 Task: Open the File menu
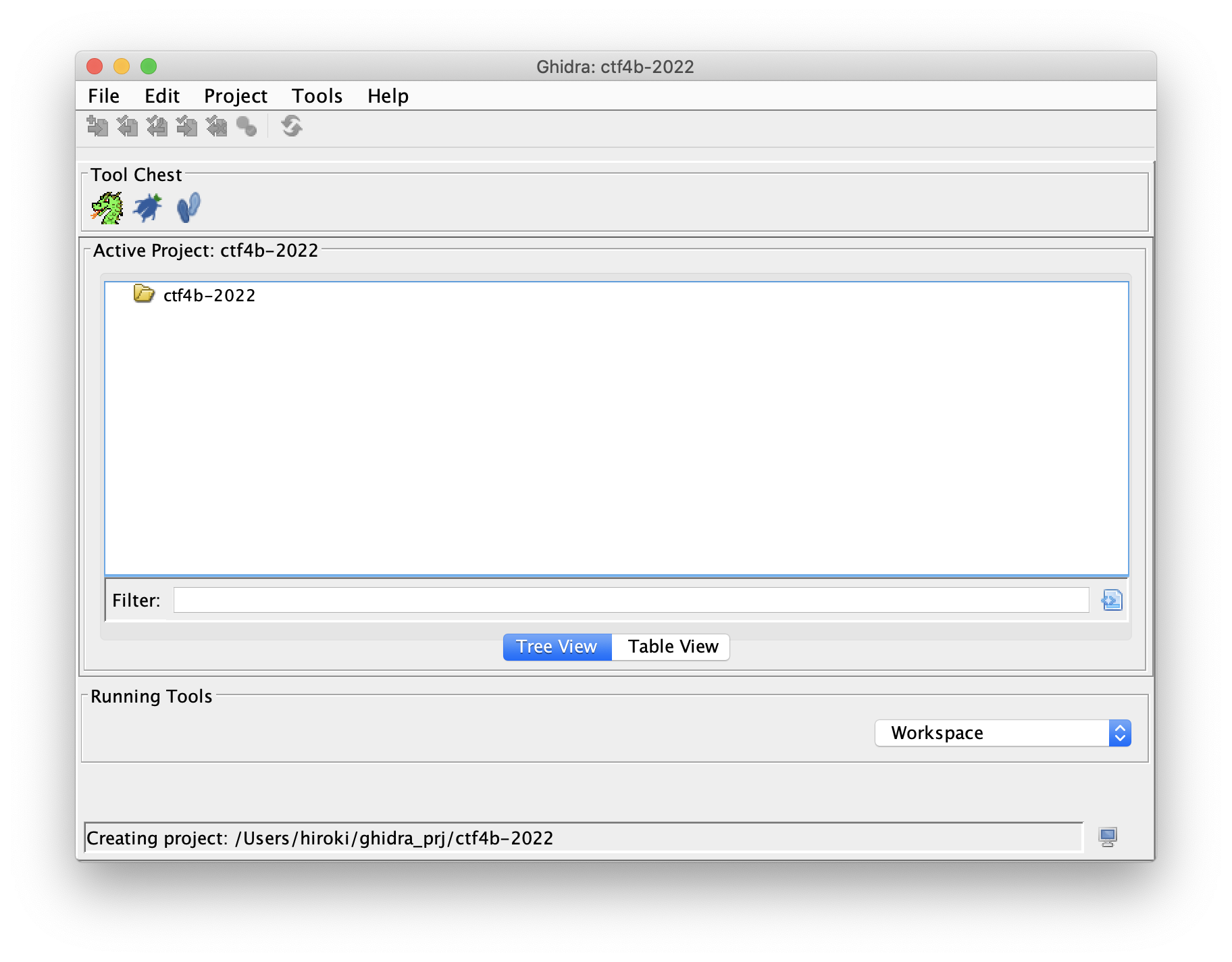click(104, 96)
